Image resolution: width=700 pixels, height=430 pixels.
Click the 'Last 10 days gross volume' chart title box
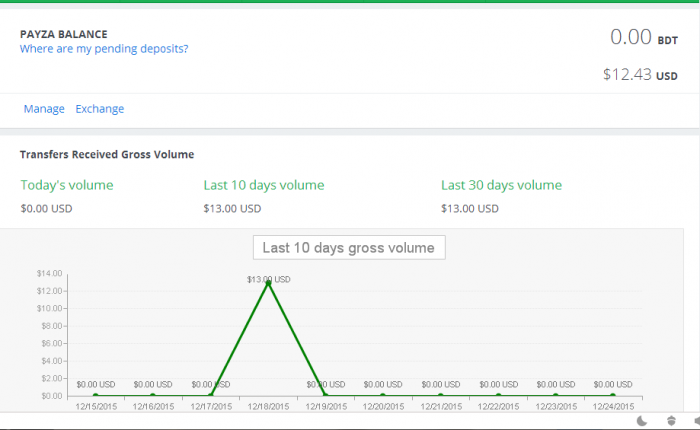pyautogui.click(x=349, y=247)
